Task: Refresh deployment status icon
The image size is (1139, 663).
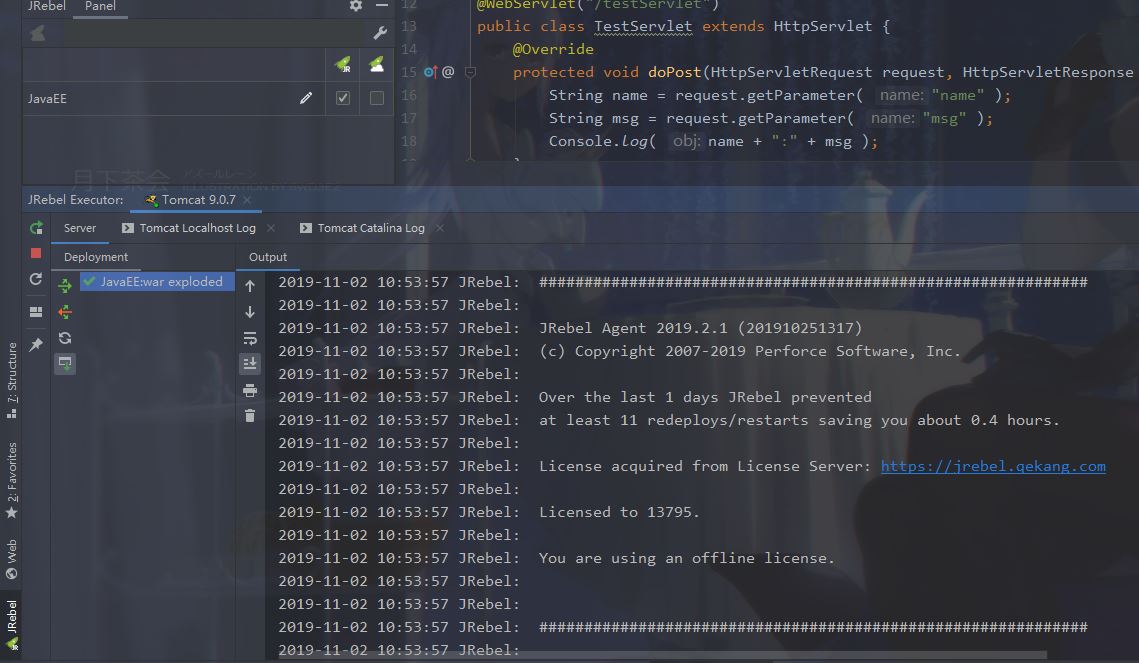Action: point(65,338)
